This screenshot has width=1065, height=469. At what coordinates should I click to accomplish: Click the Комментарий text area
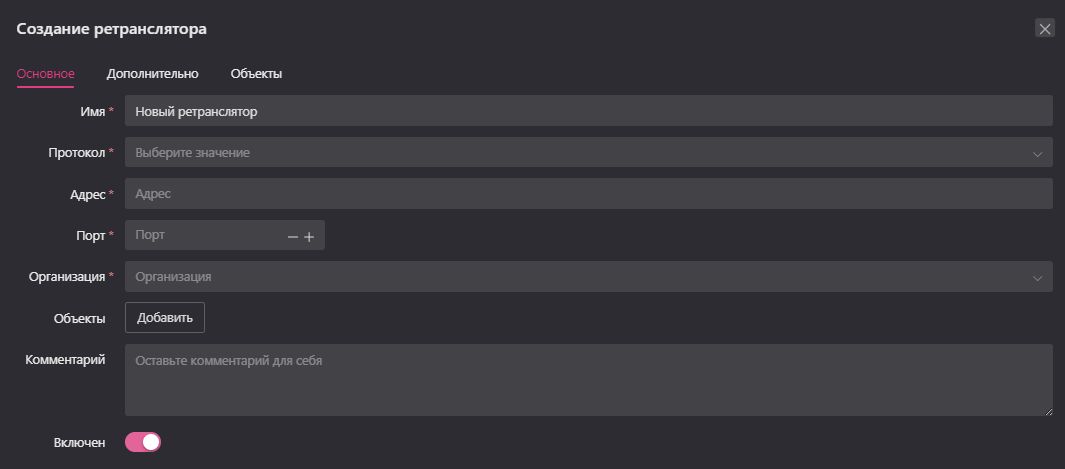588,380
